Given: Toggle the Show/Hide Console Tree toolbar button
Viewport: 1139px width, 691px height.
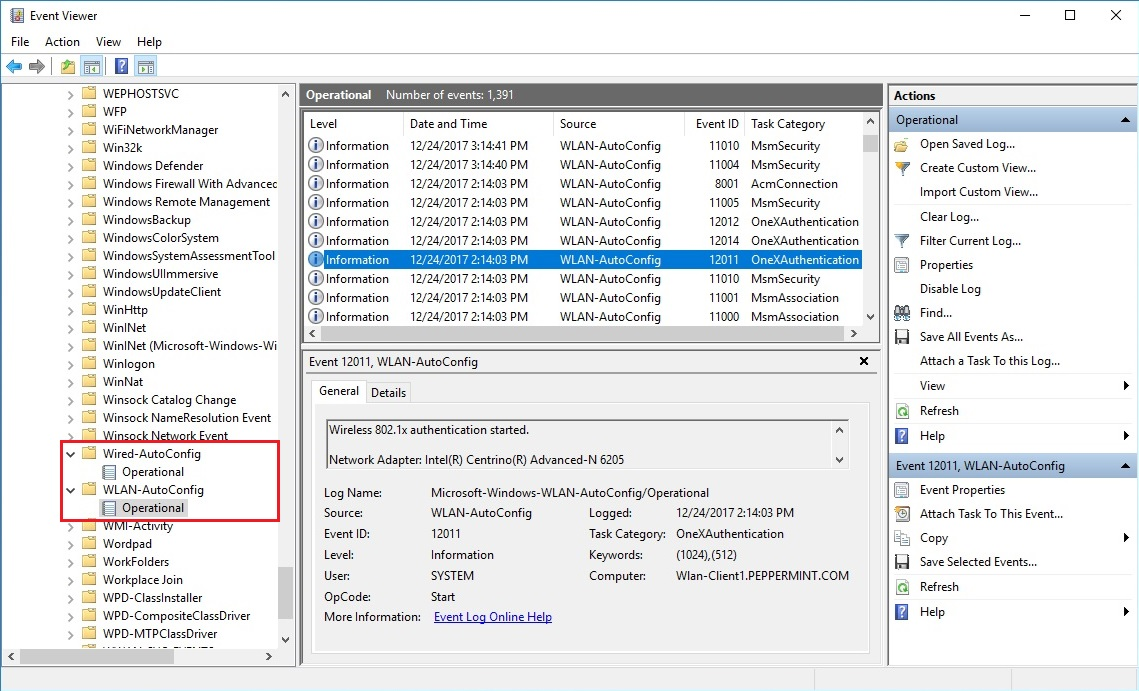Looking at the screenshot, I should click(92, 67).
